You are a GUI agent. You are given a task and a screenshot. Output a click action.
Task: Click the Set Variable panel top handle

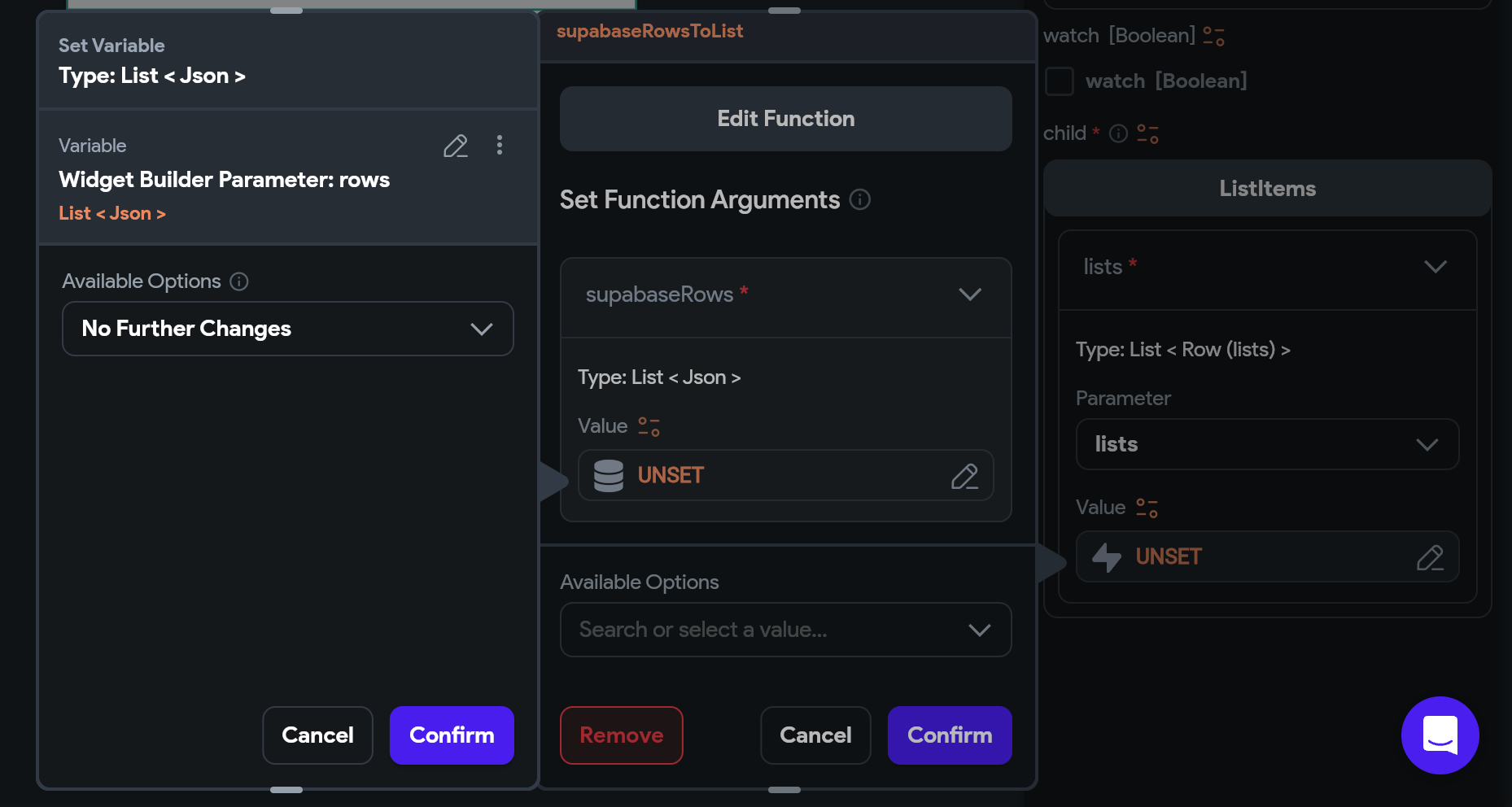point(286,11)
